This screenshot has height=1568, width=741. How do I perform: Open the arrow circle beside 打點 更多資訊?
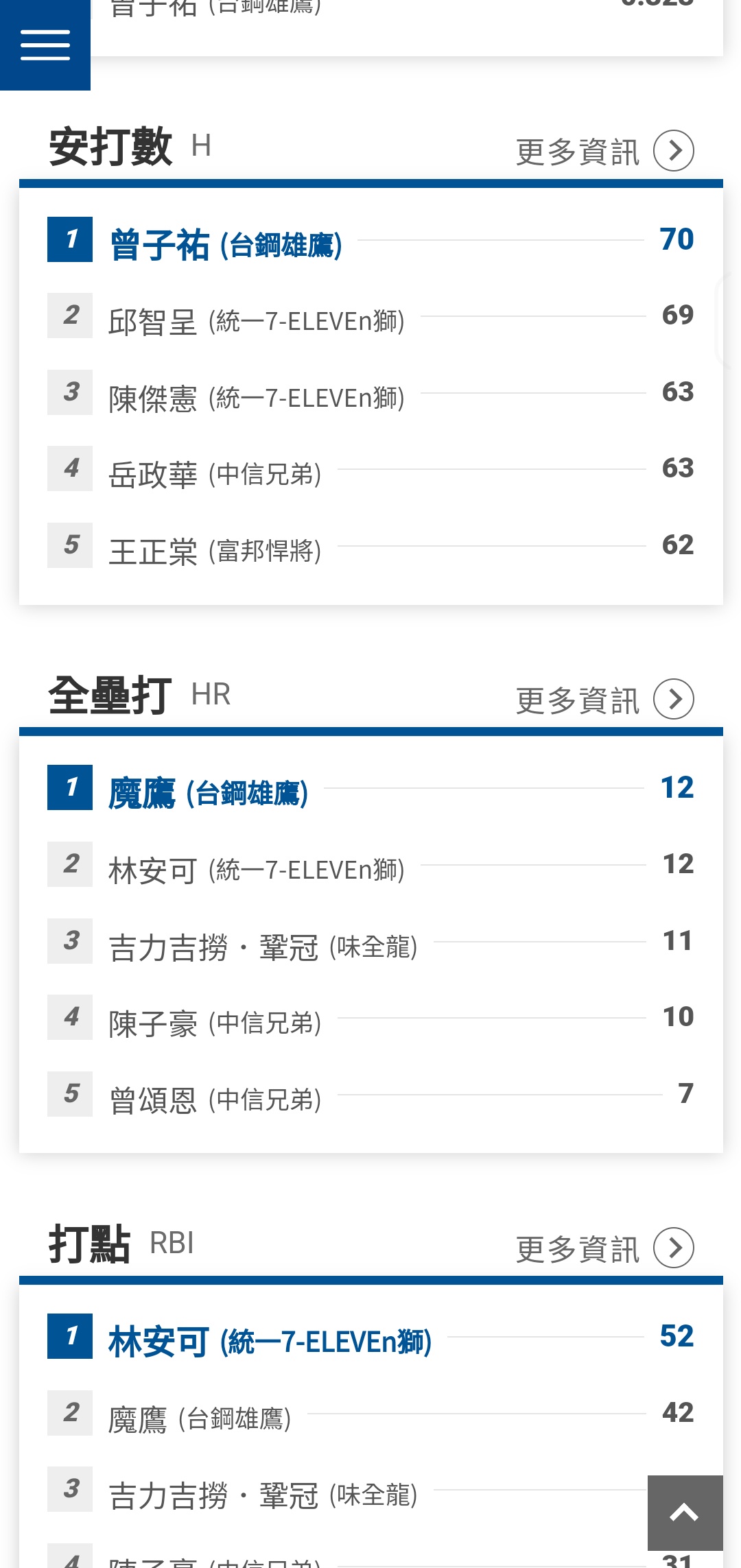click(674, 1248)
